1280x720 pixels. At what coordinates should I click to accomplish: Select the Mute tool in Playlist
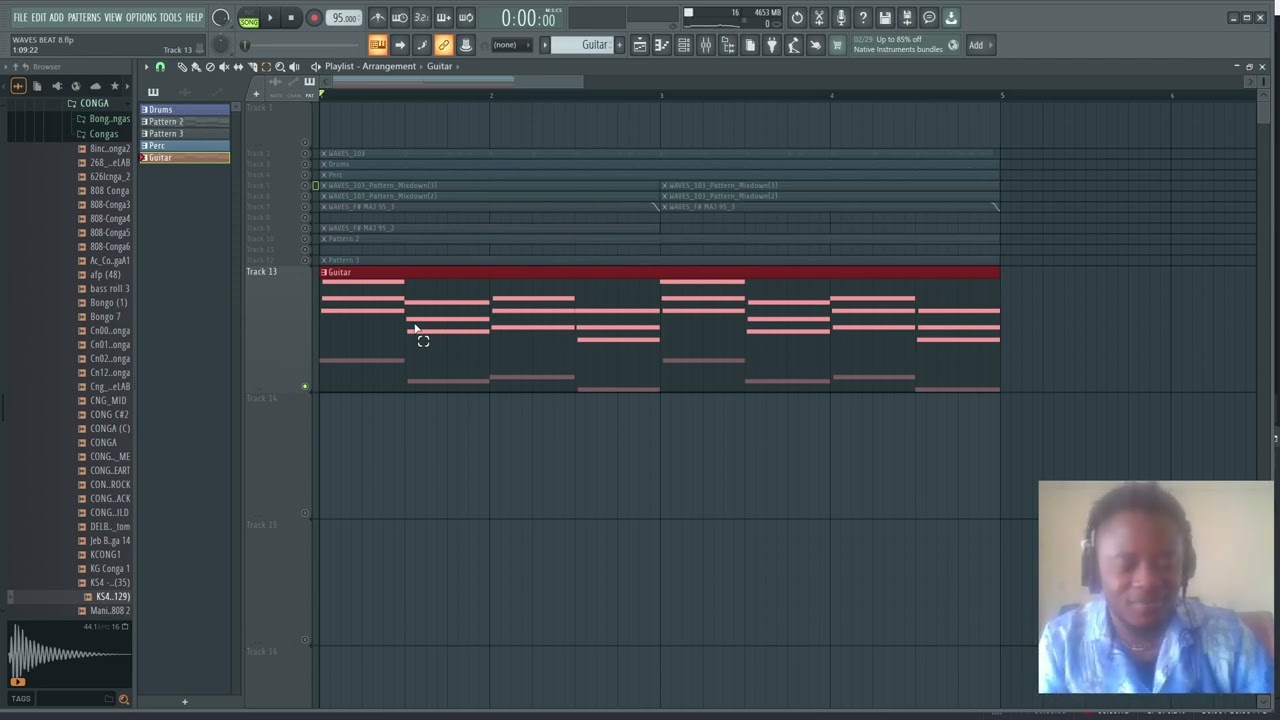[x=224, y=67]
